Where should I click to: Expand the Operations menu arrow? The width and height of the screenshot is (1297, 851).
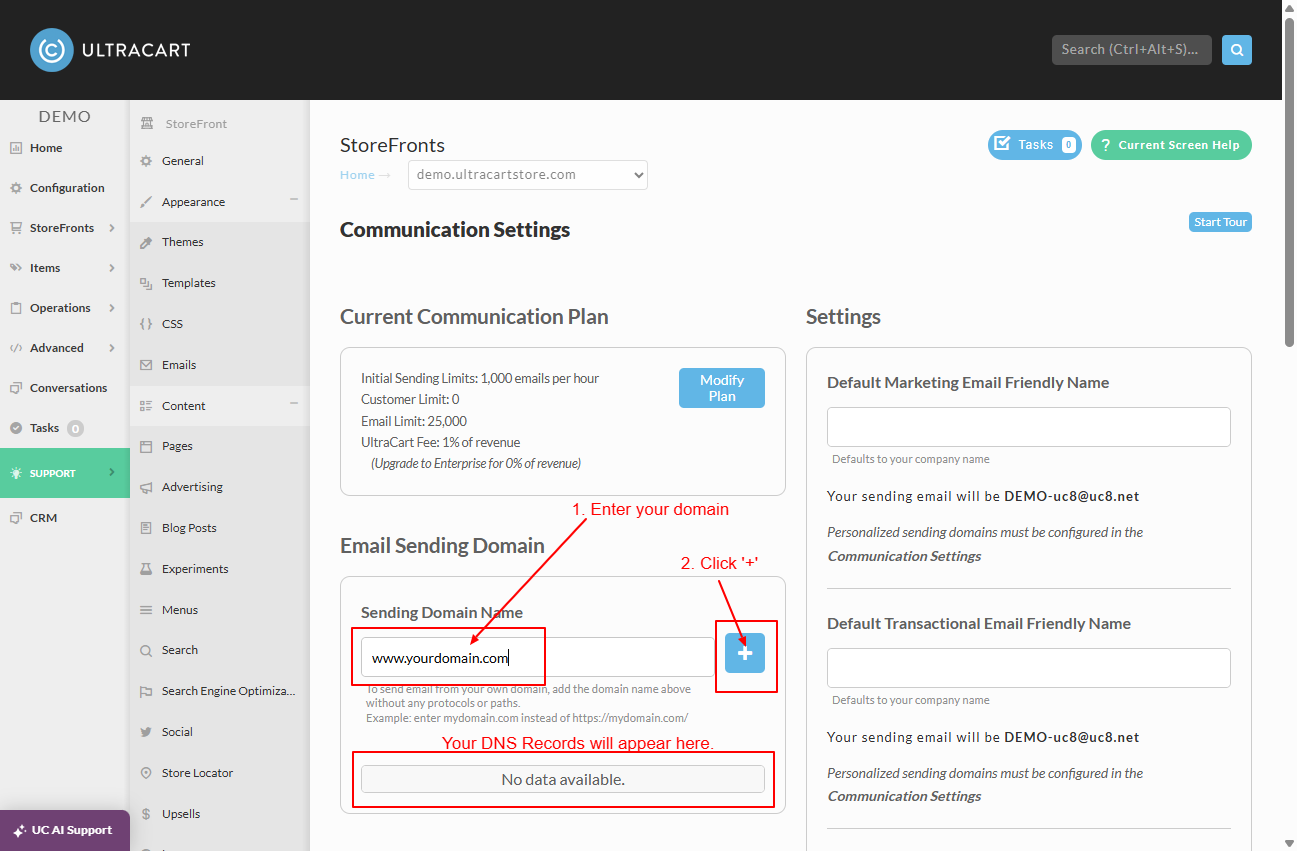tap(112, 308)
